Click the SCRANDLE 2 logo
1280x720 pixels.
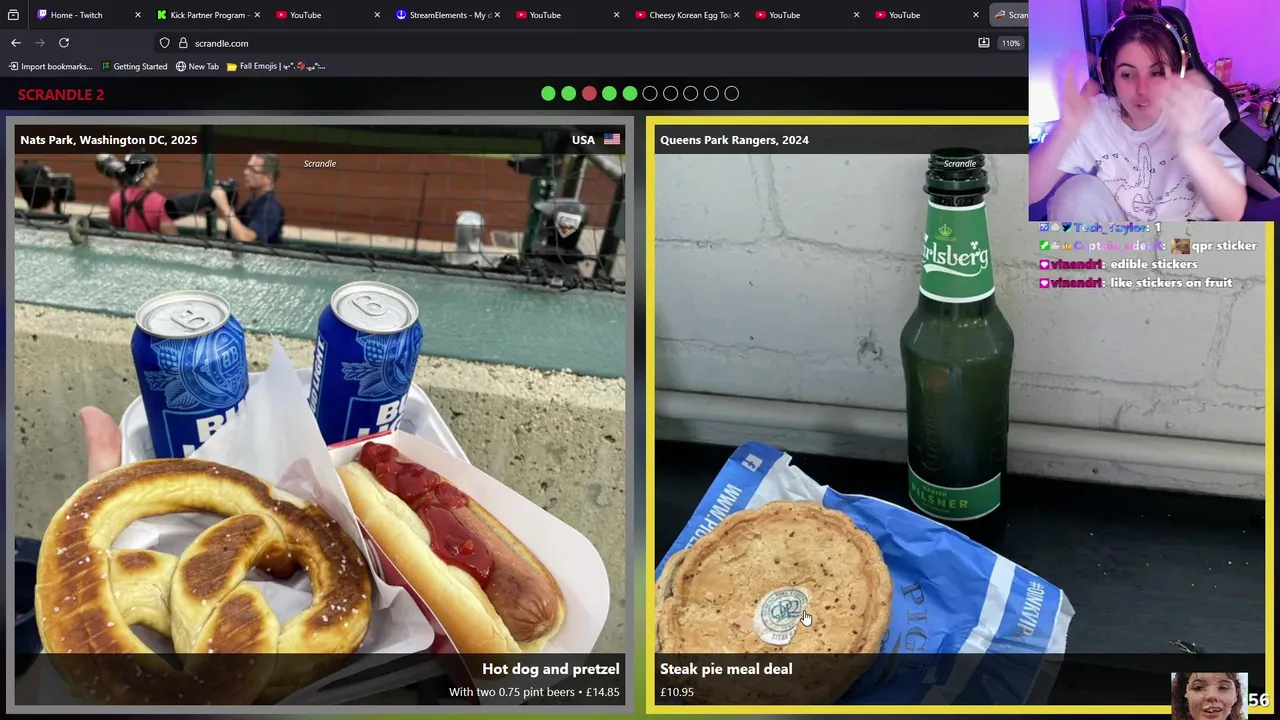point(61,94)
